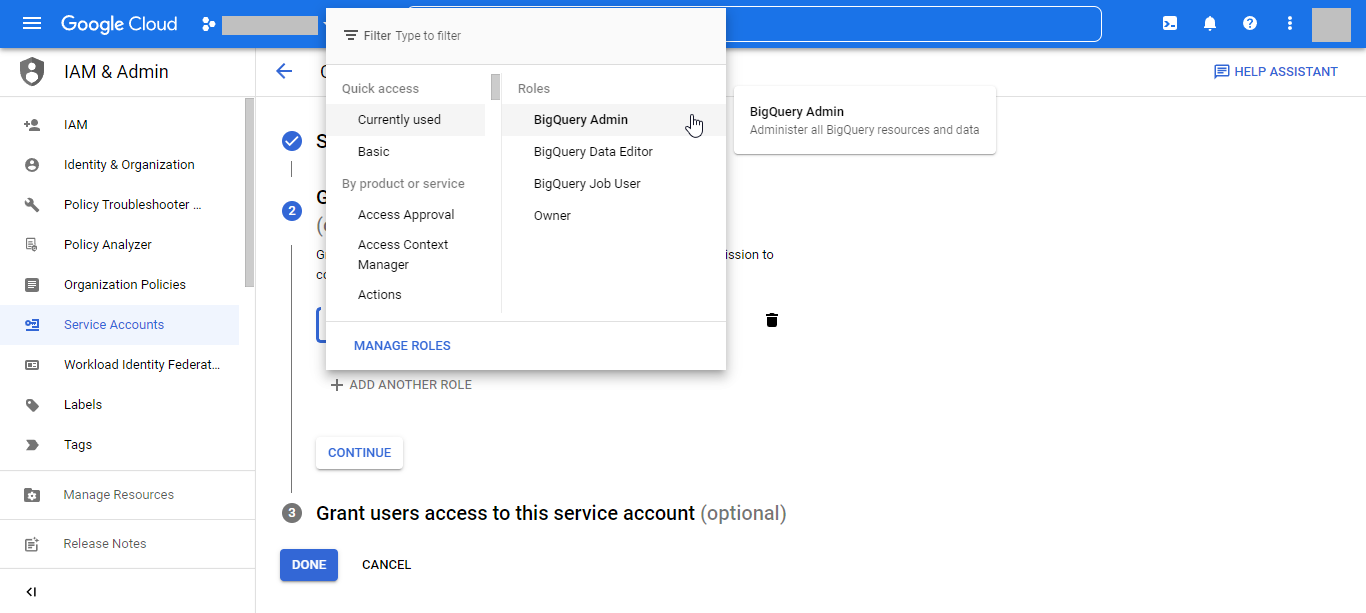
Task: Open the main hamburger navigation menu
Action: (x=32, y=24)
